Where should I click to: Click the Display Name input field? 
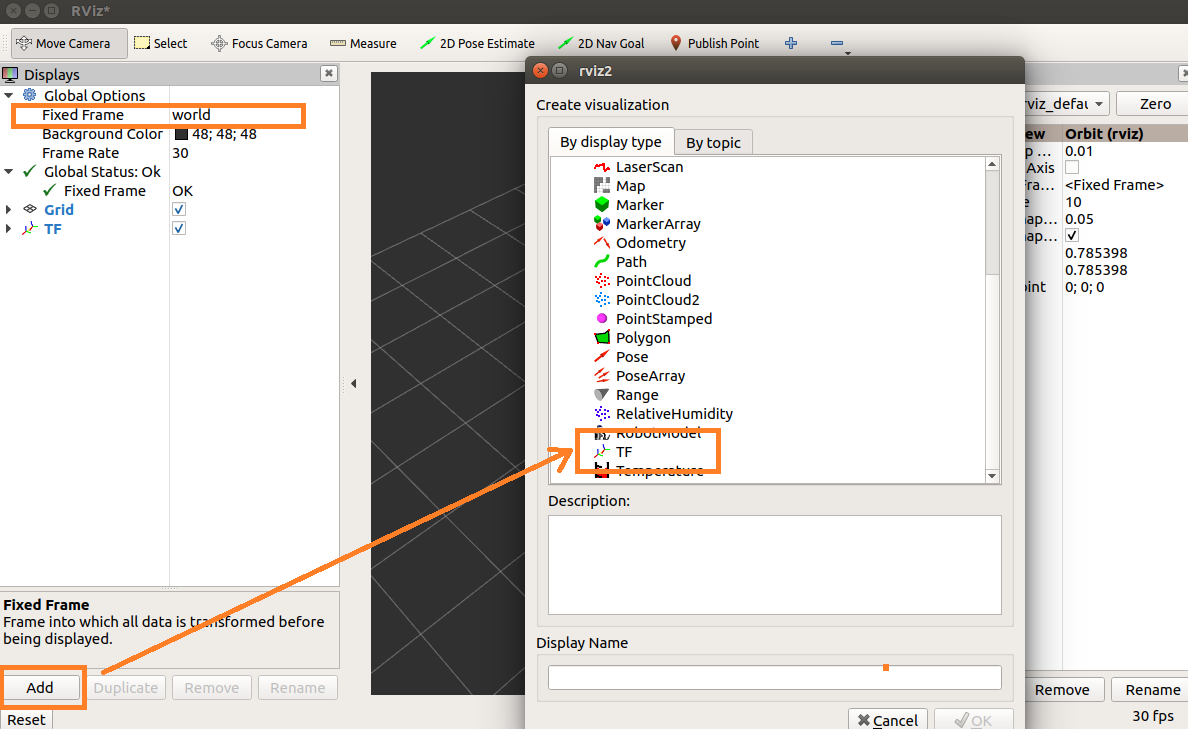774,677
